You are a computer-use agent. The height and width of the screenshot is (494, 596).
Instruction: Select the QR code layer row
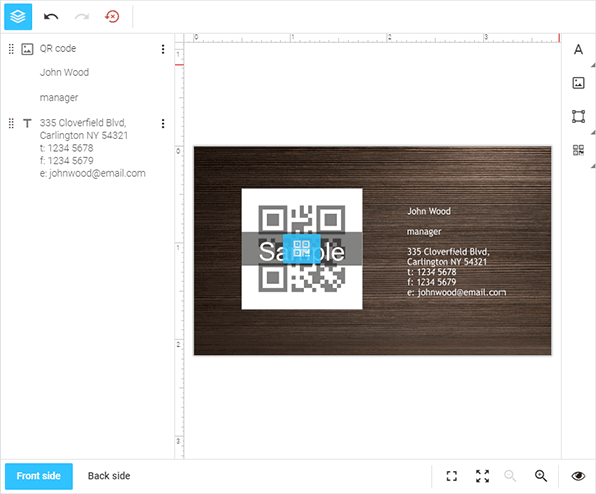tap(87, 49)
